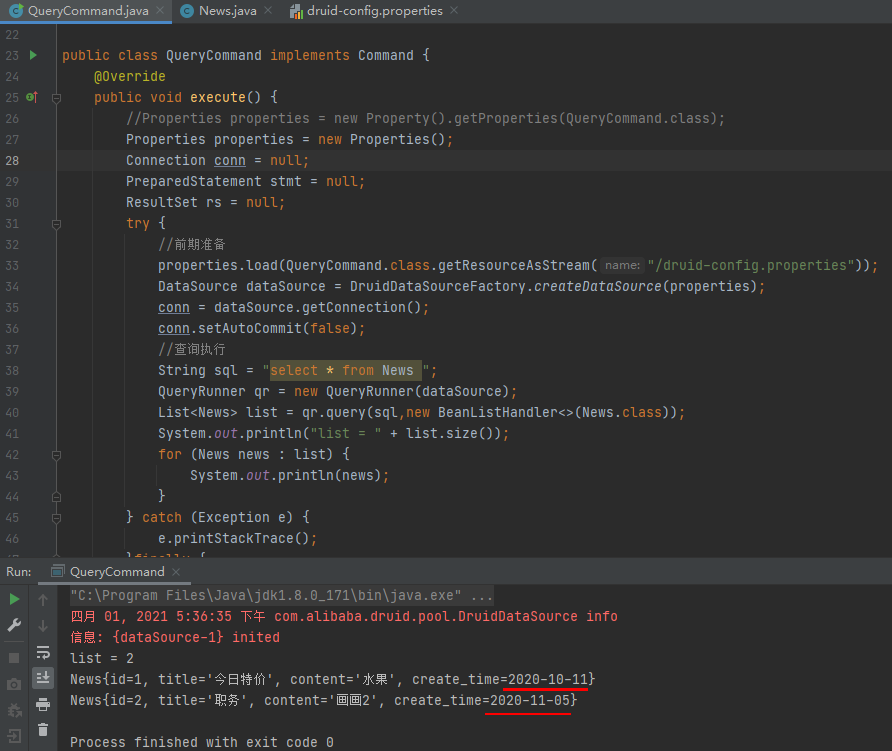892x751 pixels.
Task: Toggle Scroll to End in console toolbar
Action: 43,678
